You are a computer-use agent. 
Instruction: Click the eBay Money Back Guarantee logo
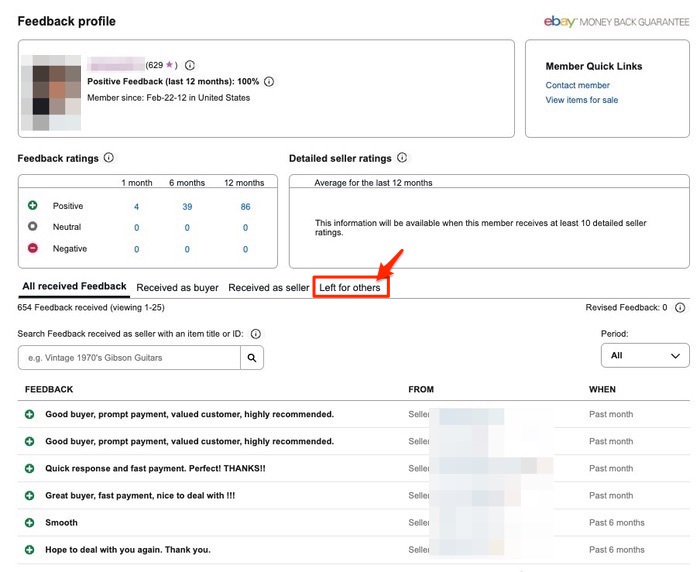click(616, 21)
